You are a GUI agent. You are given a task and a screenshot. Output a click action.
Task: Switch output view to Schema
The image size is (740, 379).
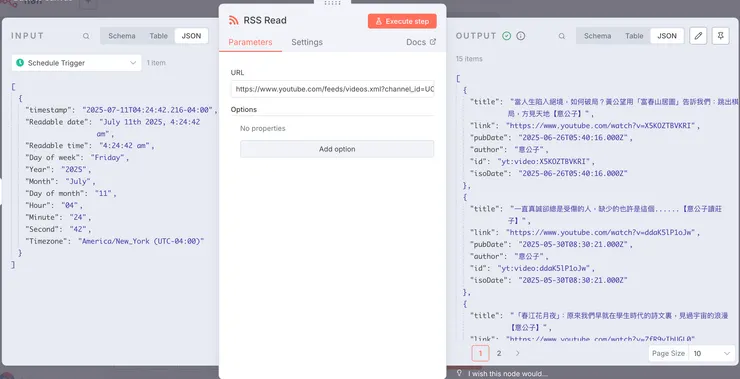pos(597,36)
